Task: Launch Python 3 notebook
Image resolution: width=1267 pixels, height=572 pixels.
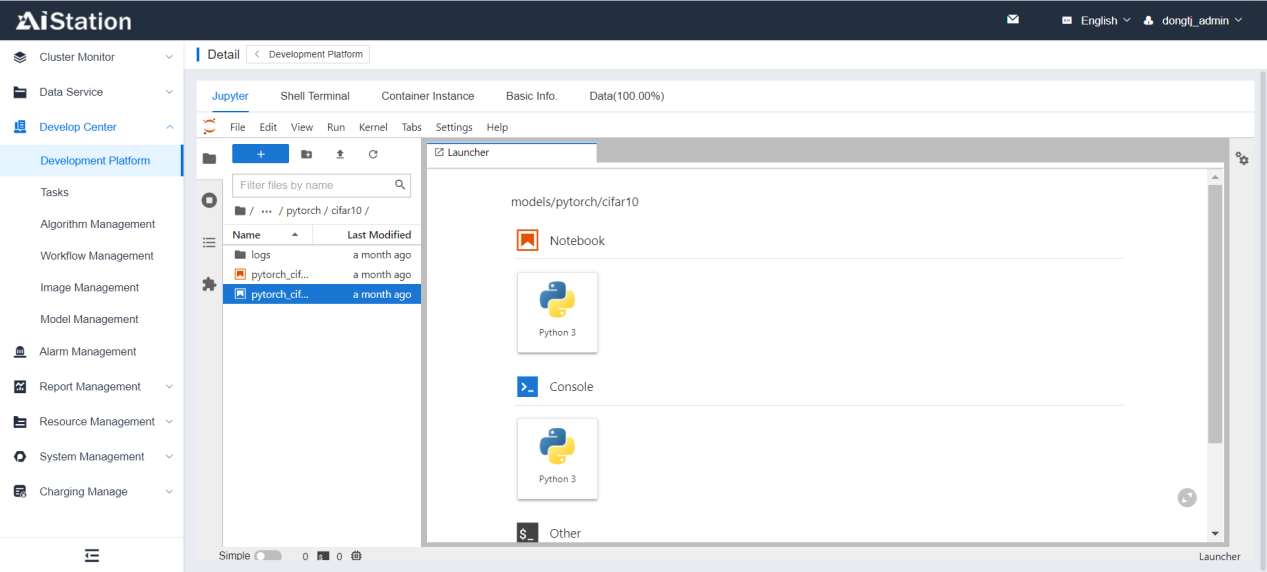Action: 557,311
